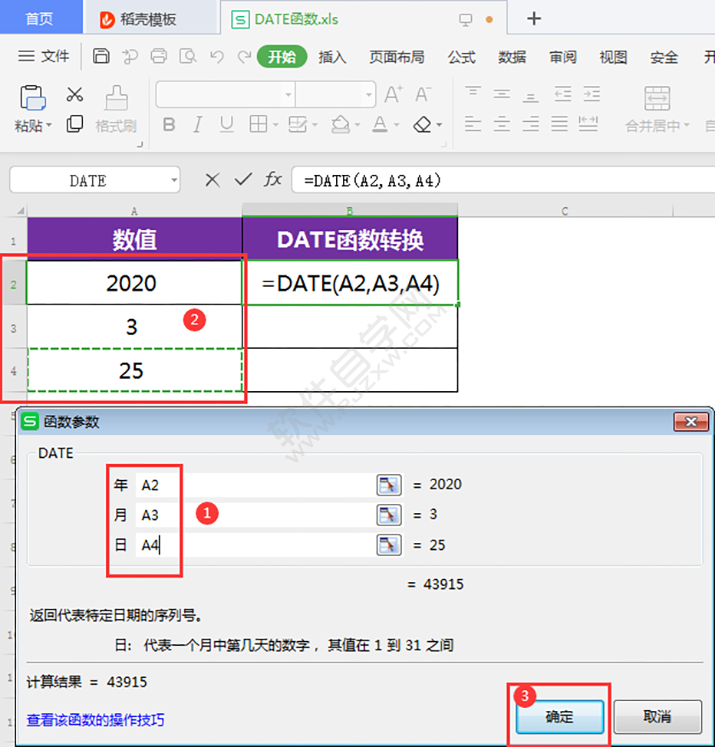
Task: Align text to top
Action: pyautogui.click(x=473, y=94)
